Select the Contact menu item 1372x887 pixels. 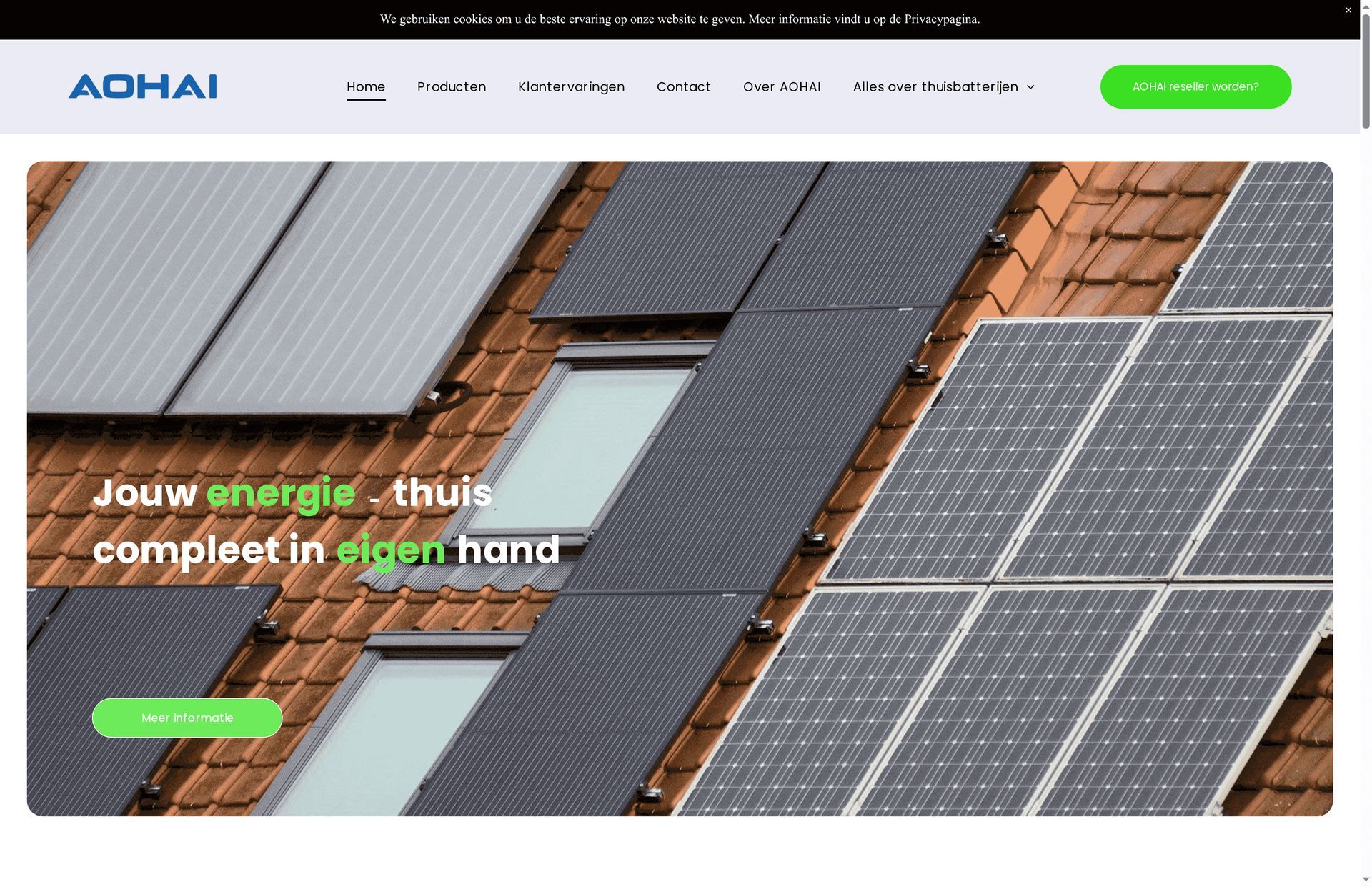pos(684,86)
